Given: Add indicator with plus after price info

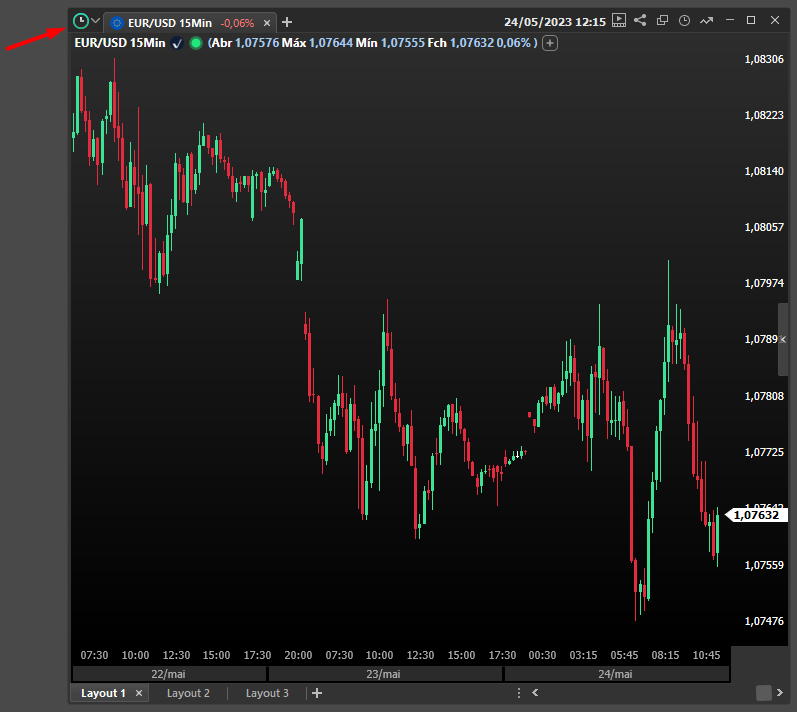Looking at the screenshot, I should (550, 43).
